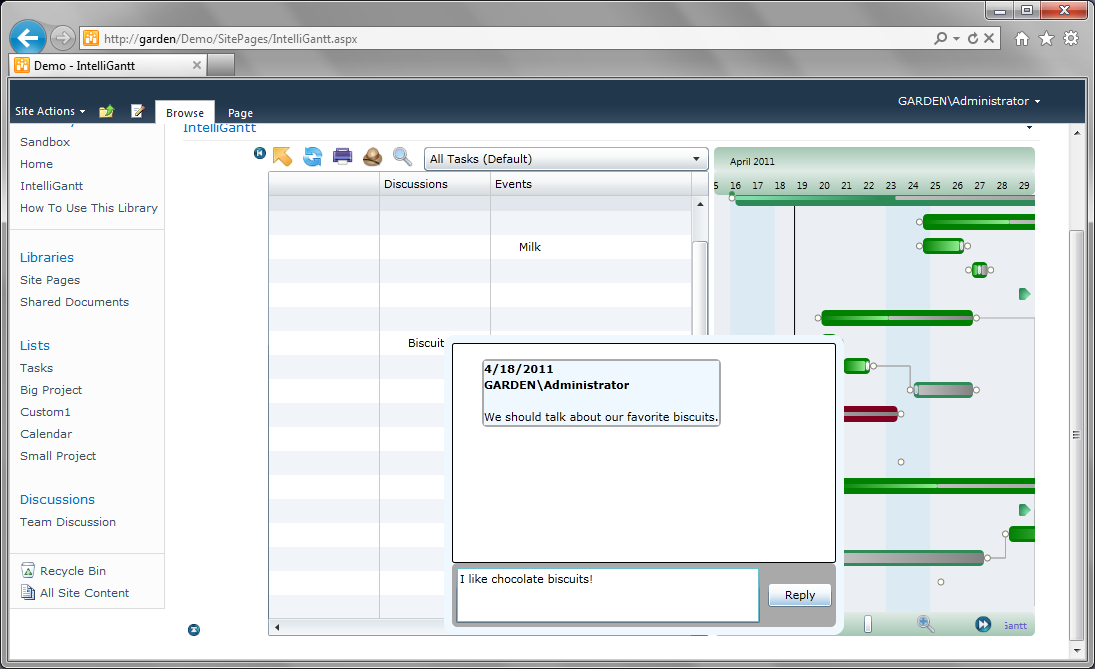
Task: Open the search magnifier in the toolbar
Action: (x=402, y=156)
